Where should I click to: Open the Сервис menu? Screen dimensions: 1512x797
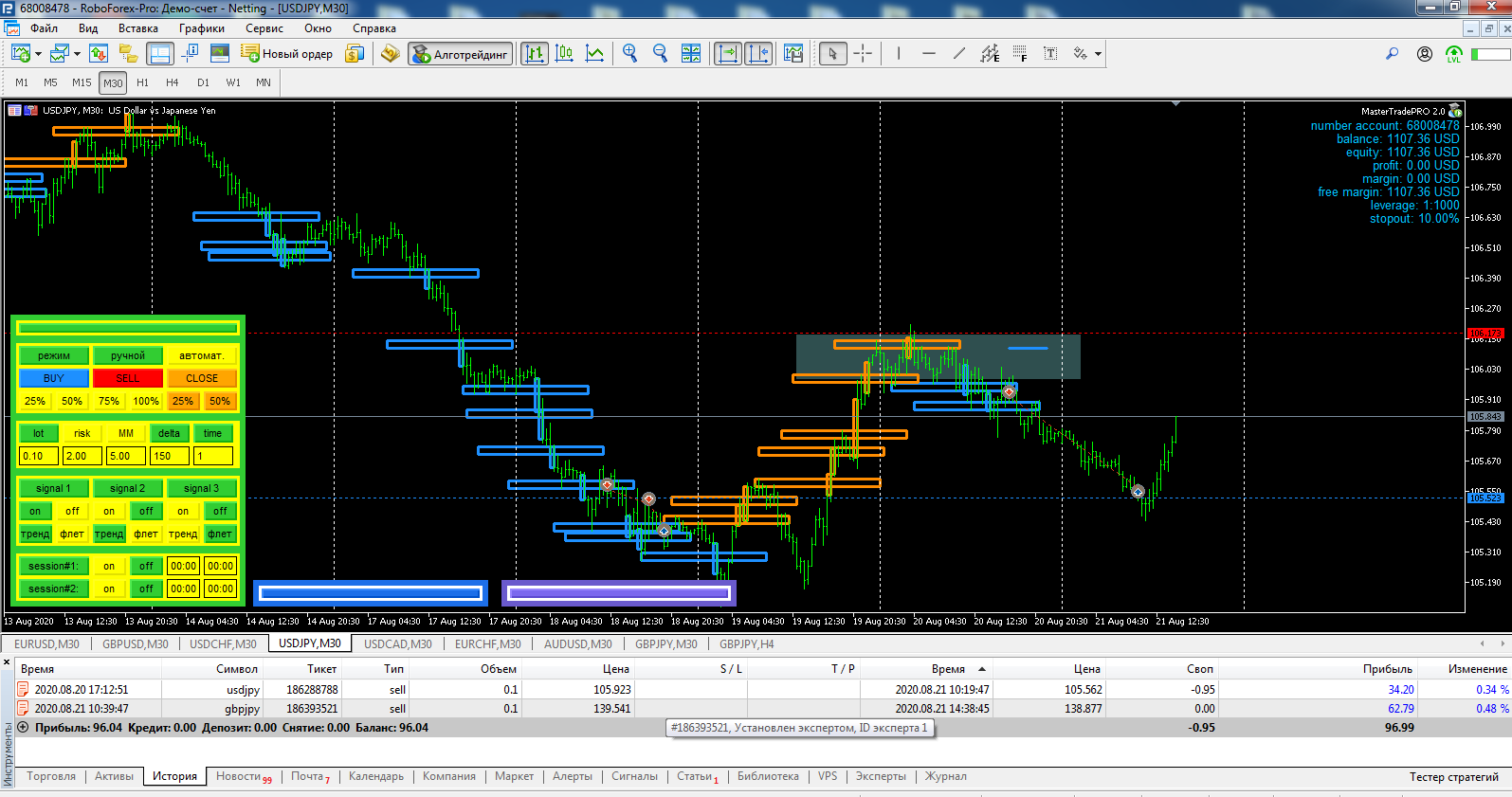click(264, 28)
